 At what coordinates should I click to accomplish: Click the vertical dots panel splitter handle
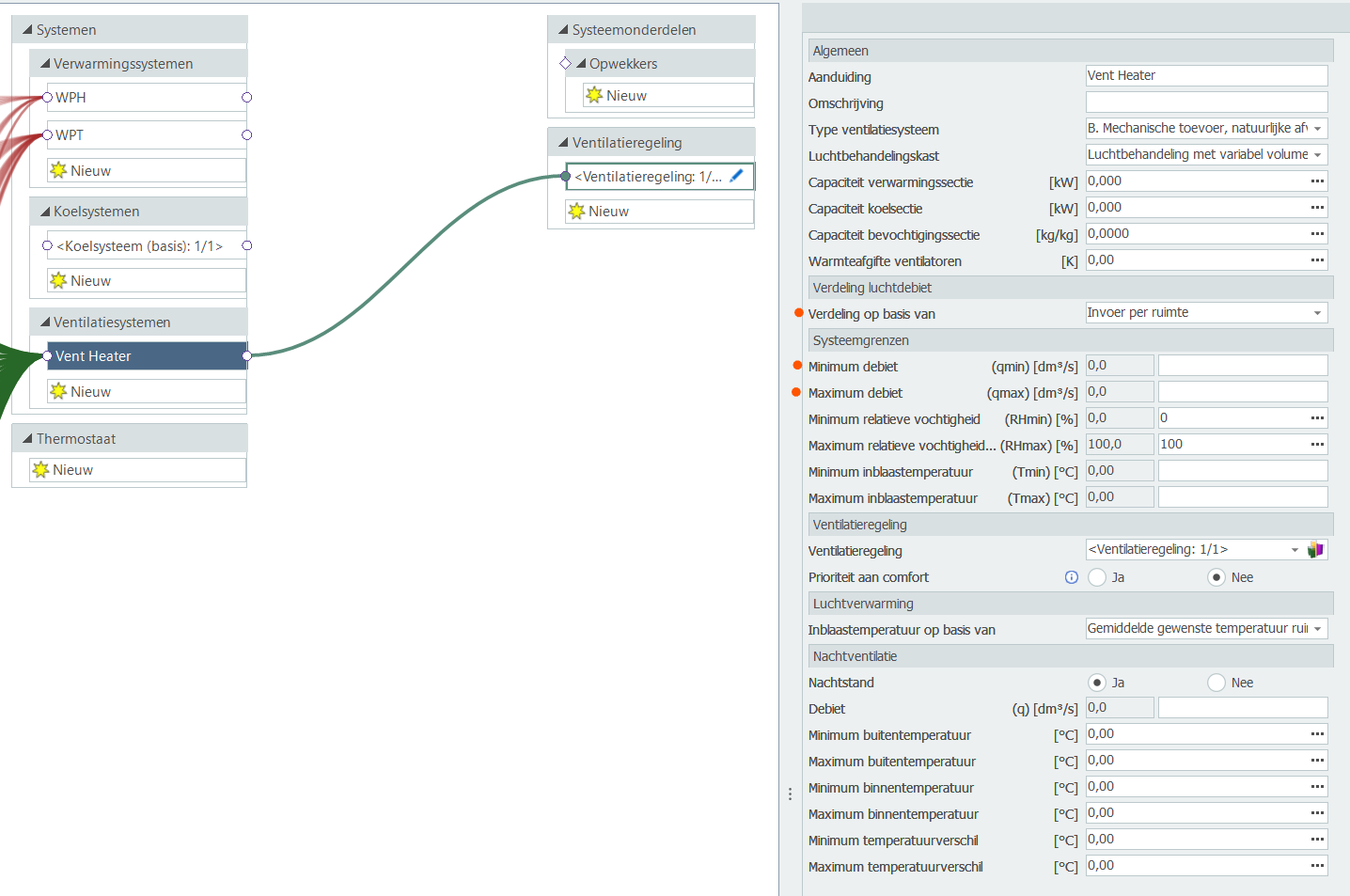pyautogui.click(x=790, y=794)
